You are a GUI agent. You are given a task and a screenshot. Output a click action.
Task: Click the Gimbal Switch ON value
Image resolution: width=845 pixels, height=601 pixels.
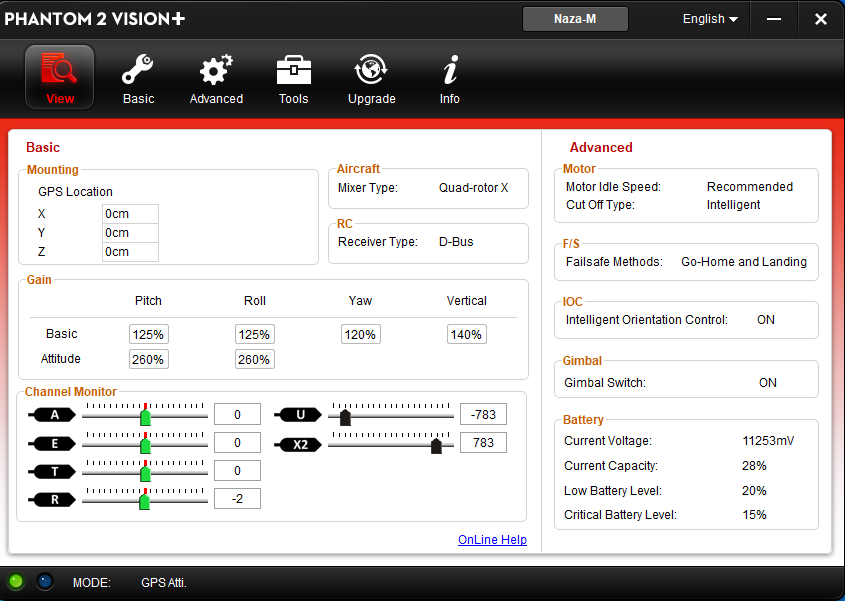pos(768,383)
